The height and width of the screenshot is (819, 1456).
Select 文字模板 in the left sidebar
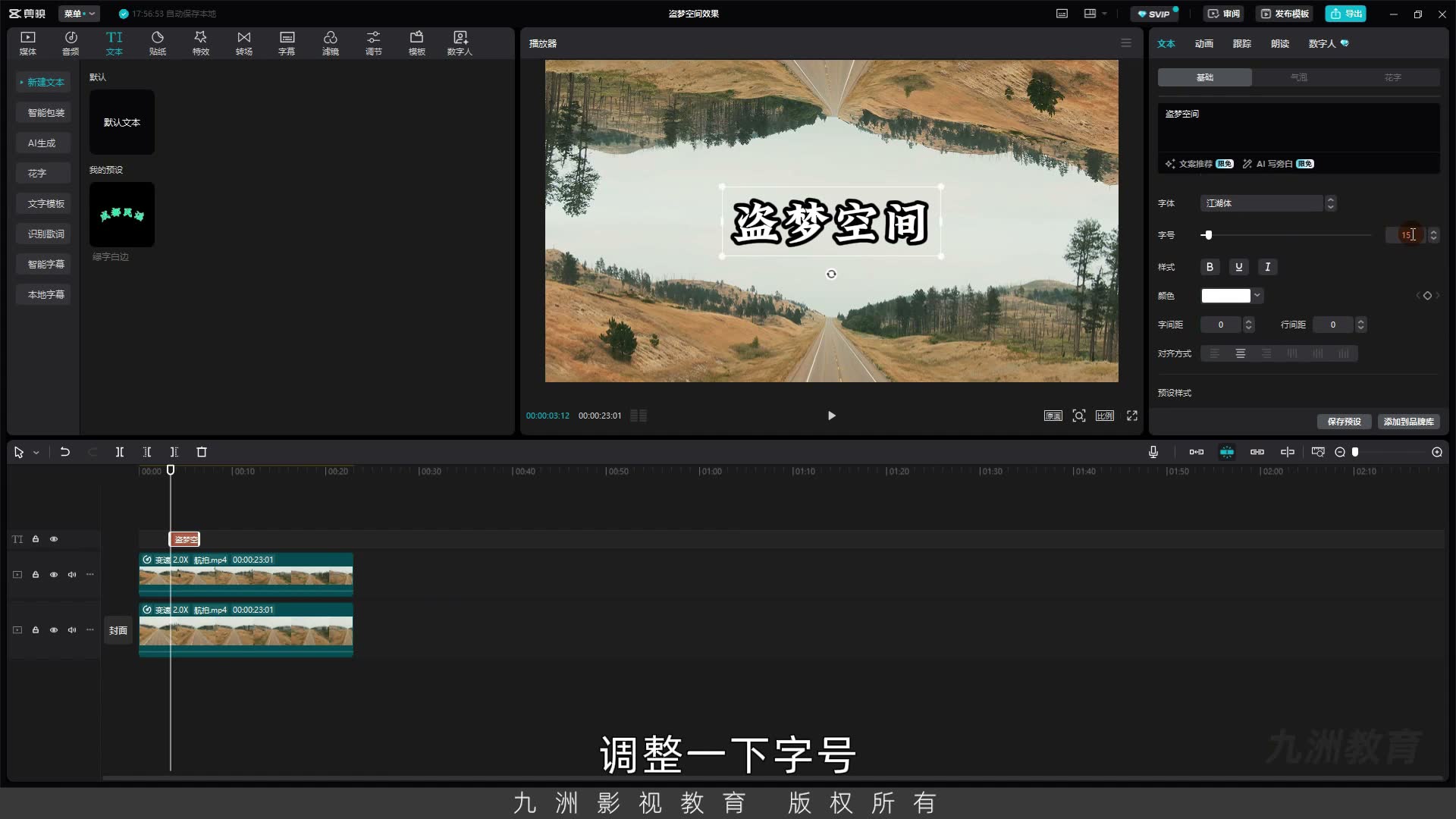[x=44, y=203]
